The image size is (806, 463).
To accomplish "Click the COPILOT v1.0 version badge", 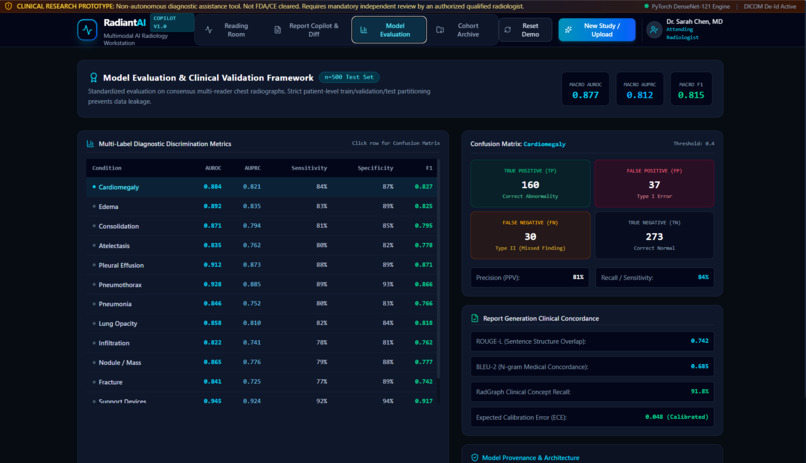I will 172,23.
